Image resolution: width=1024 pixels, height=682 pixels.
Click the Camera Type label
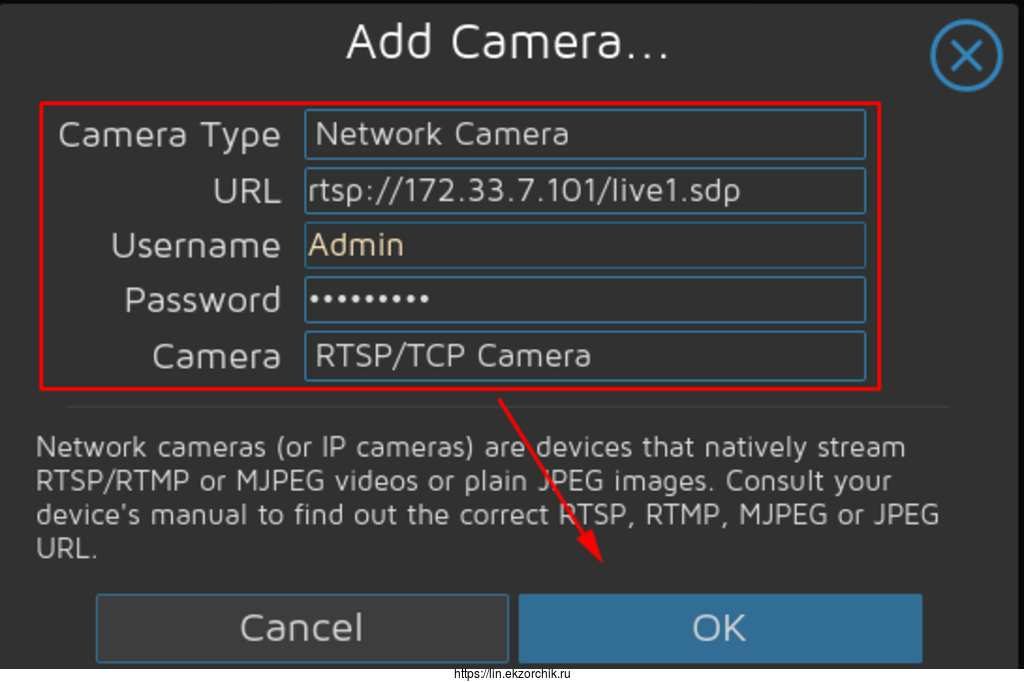coord(169,135)
